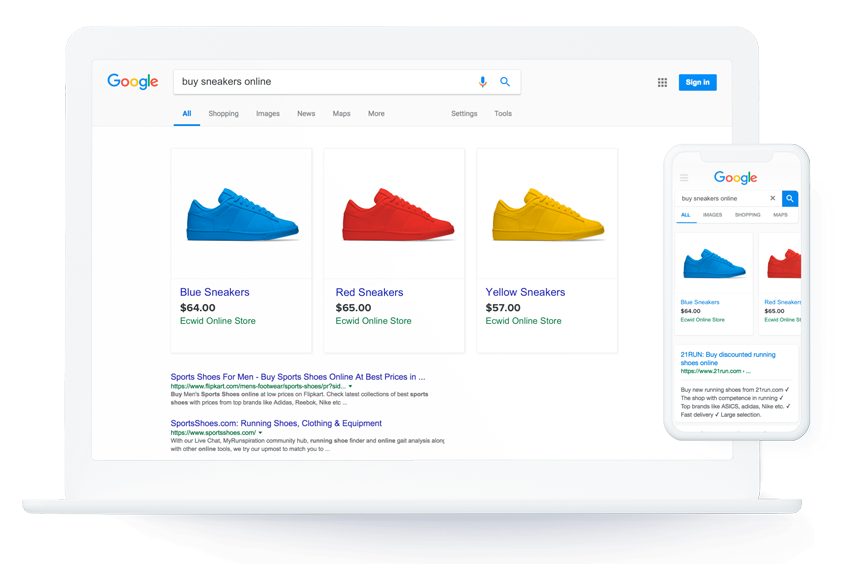Click the $64.00 price on laptop
The image size is (850, 564).
[x=197, y=307]
